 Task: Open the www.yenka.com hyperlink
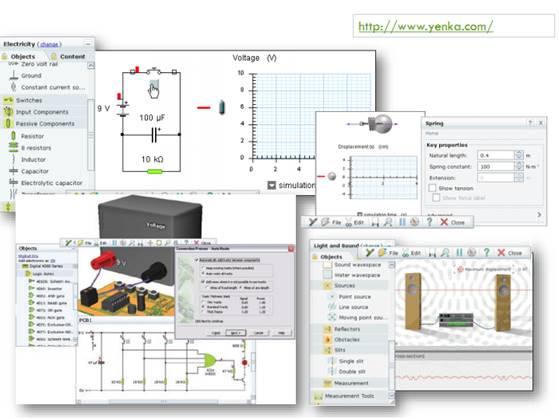pos(425,26)
